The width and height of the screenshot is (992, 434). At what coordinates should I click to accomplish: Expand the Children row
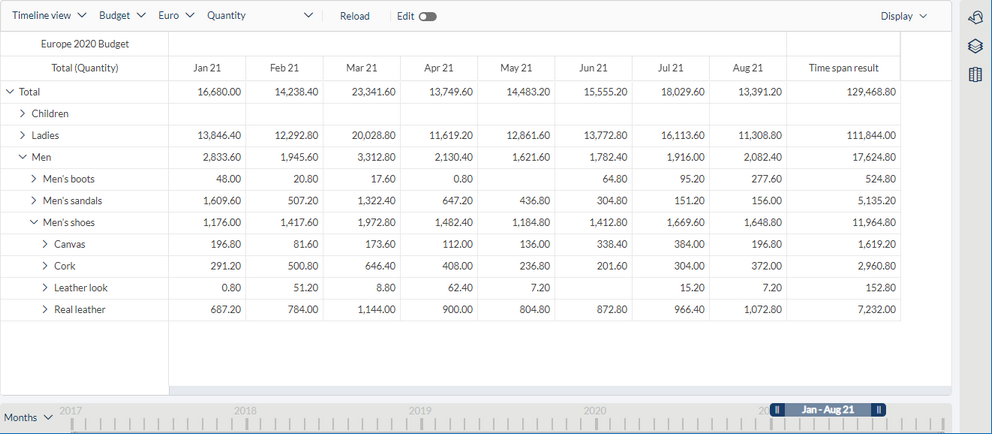point(22,114)
